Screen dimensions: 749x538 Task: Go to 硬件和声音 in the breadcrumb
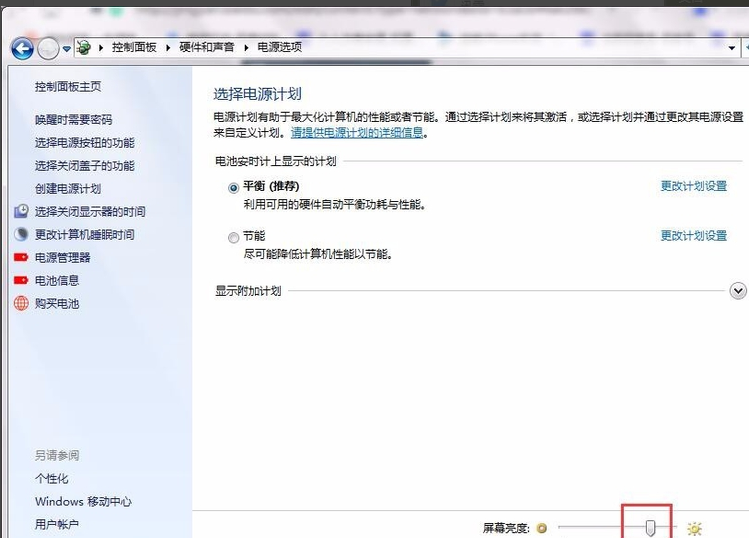tap(211, 47)
